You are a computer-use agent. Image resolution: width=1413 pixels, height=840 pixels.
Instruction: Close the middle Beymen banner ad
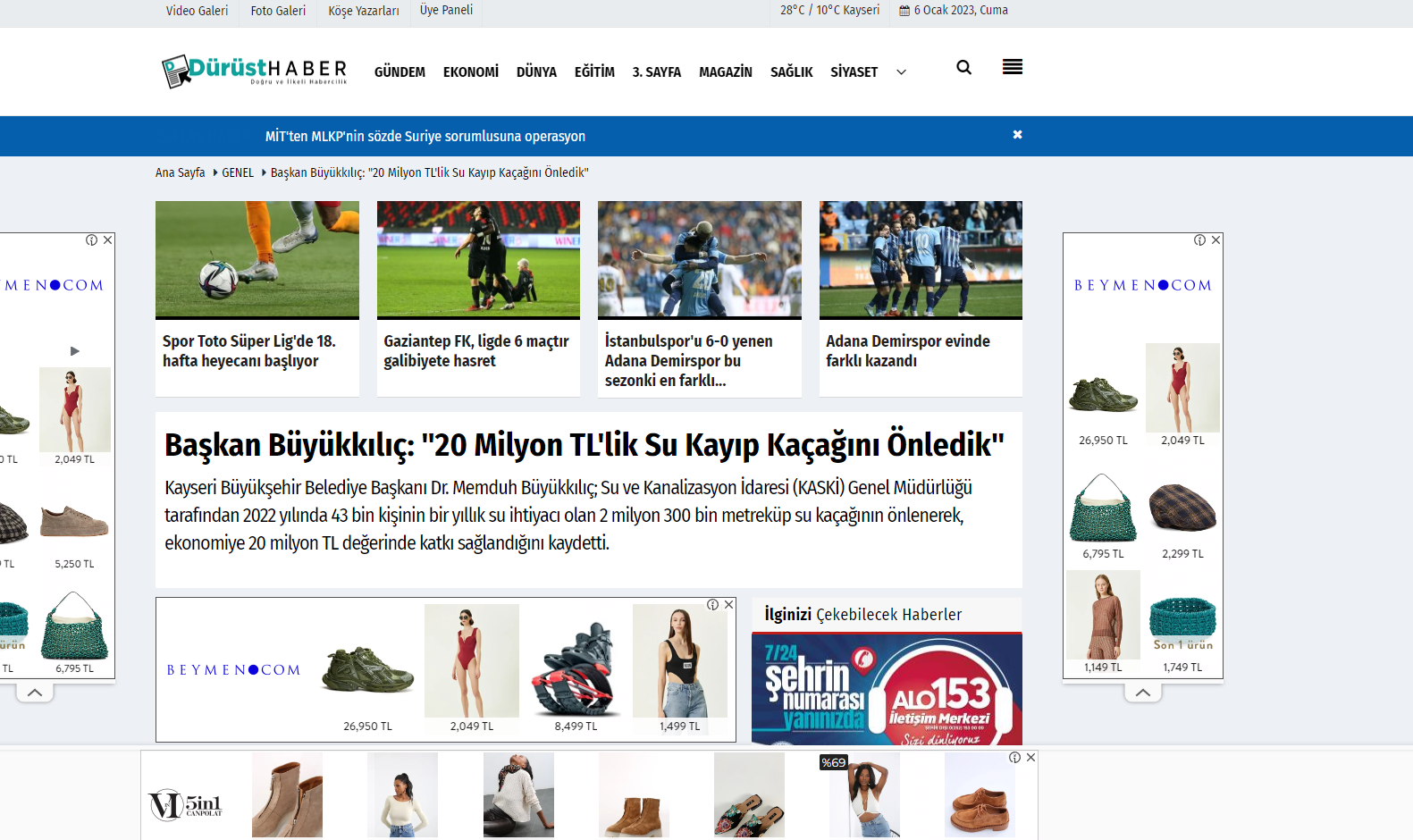(x=729, y=605)
